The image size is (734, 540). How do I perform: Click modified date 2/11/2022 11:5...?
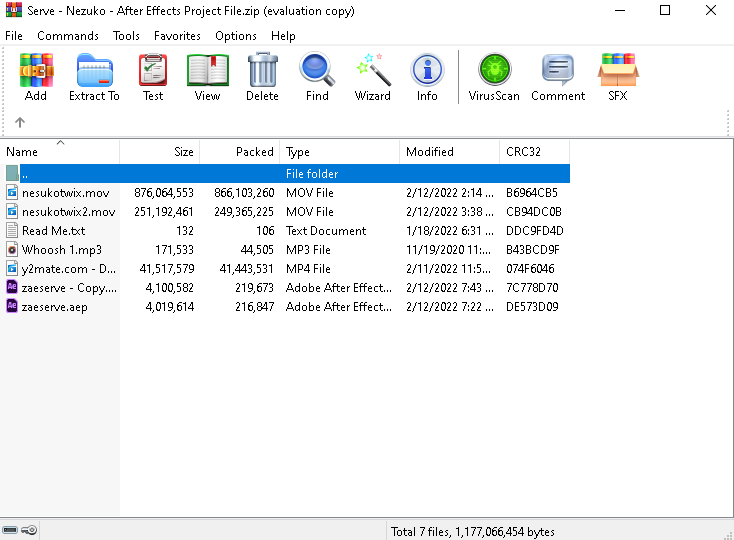pos(450,269)
